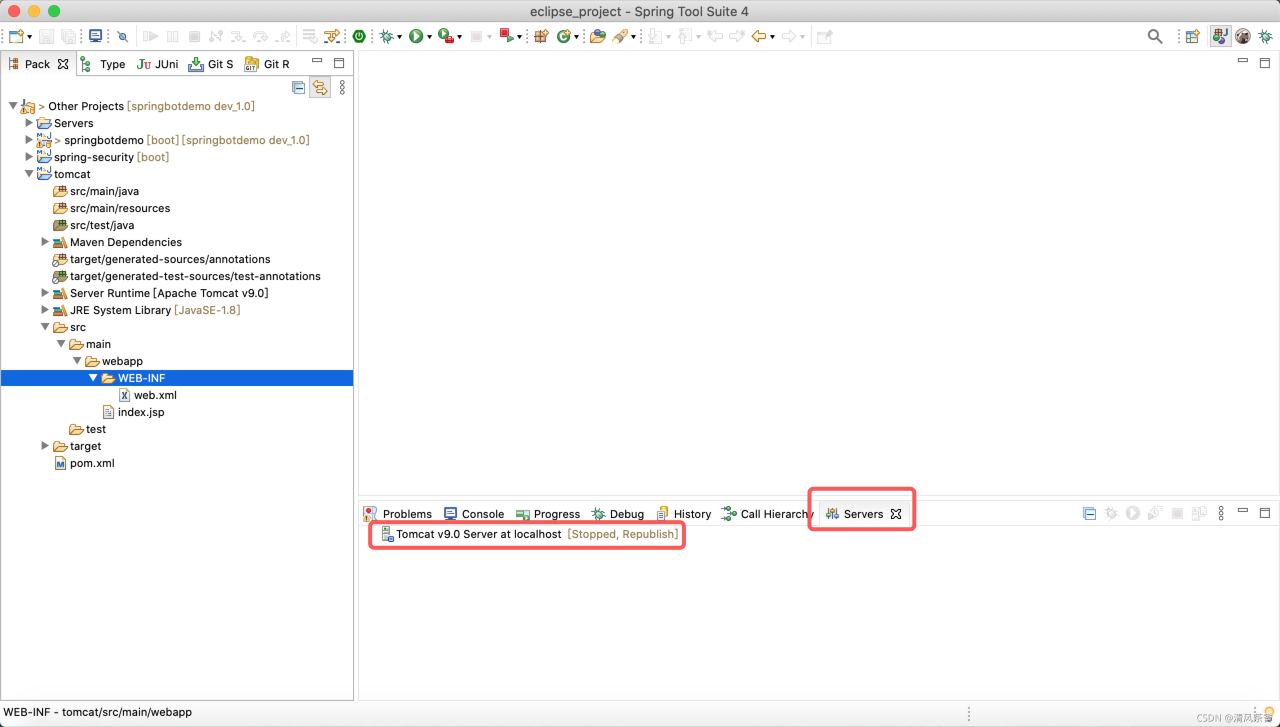Open Servers view menu three dots

(x=1221, y=513)
